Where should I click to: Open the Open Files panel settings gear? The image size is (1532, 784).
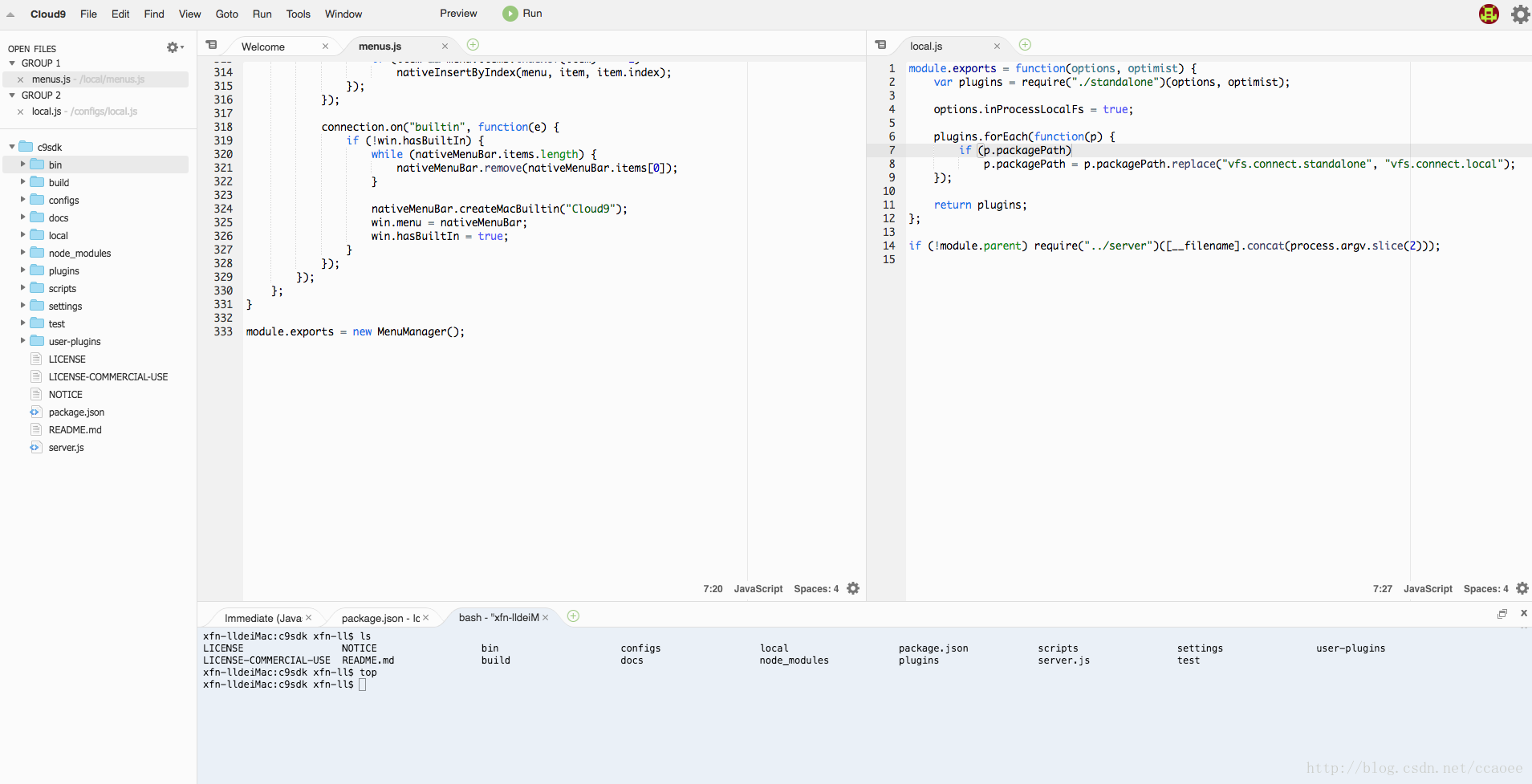point(174,47)
